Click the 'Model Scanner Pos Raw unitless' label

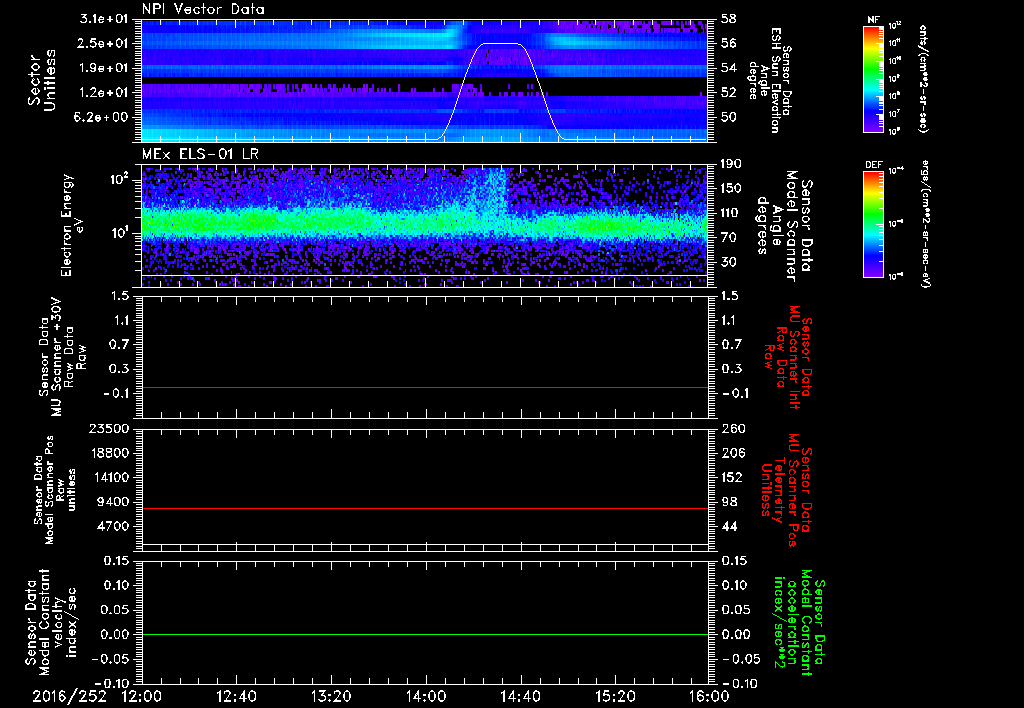point(55,489)
